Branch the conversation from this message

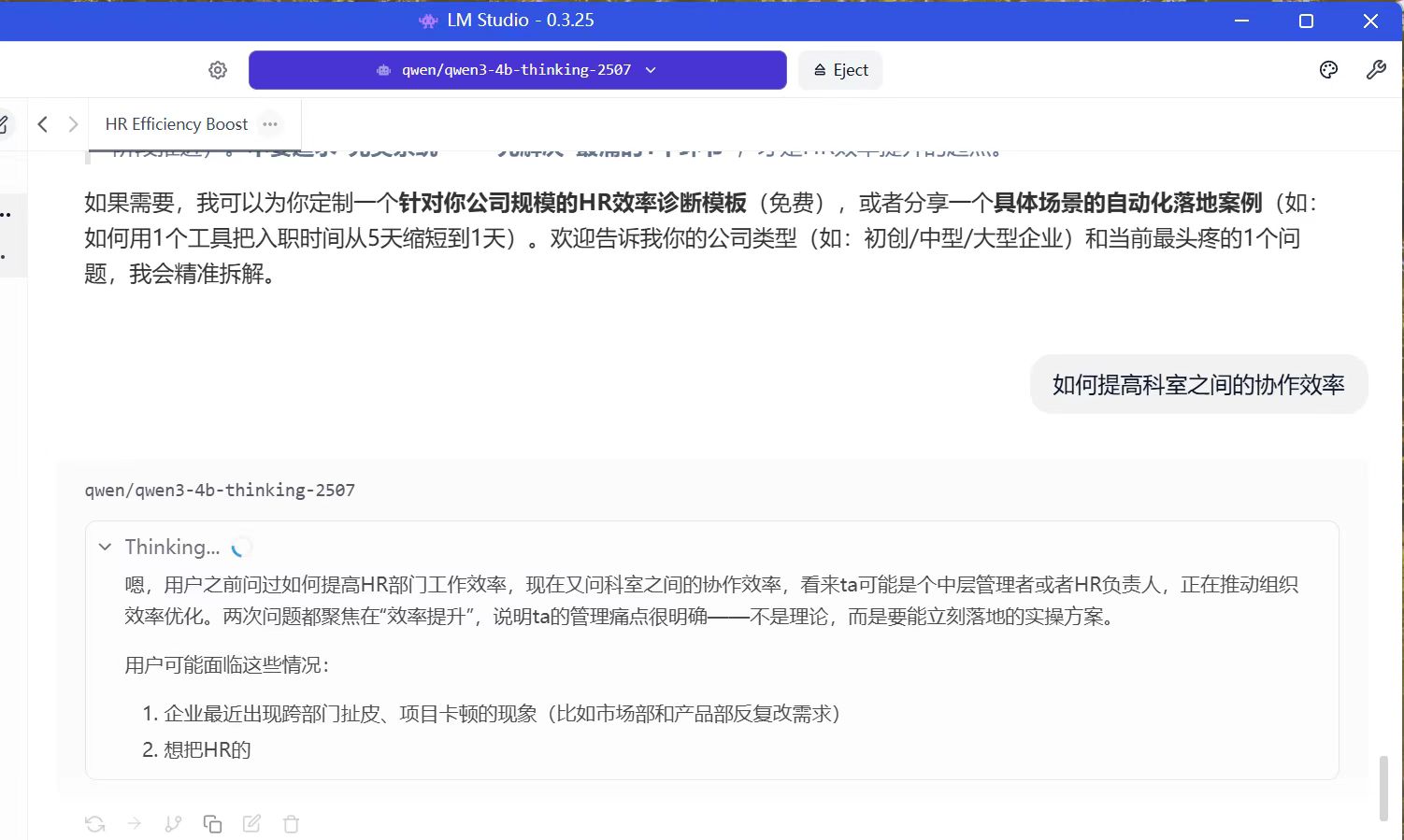pyautogui.click(x=173, y=824)
